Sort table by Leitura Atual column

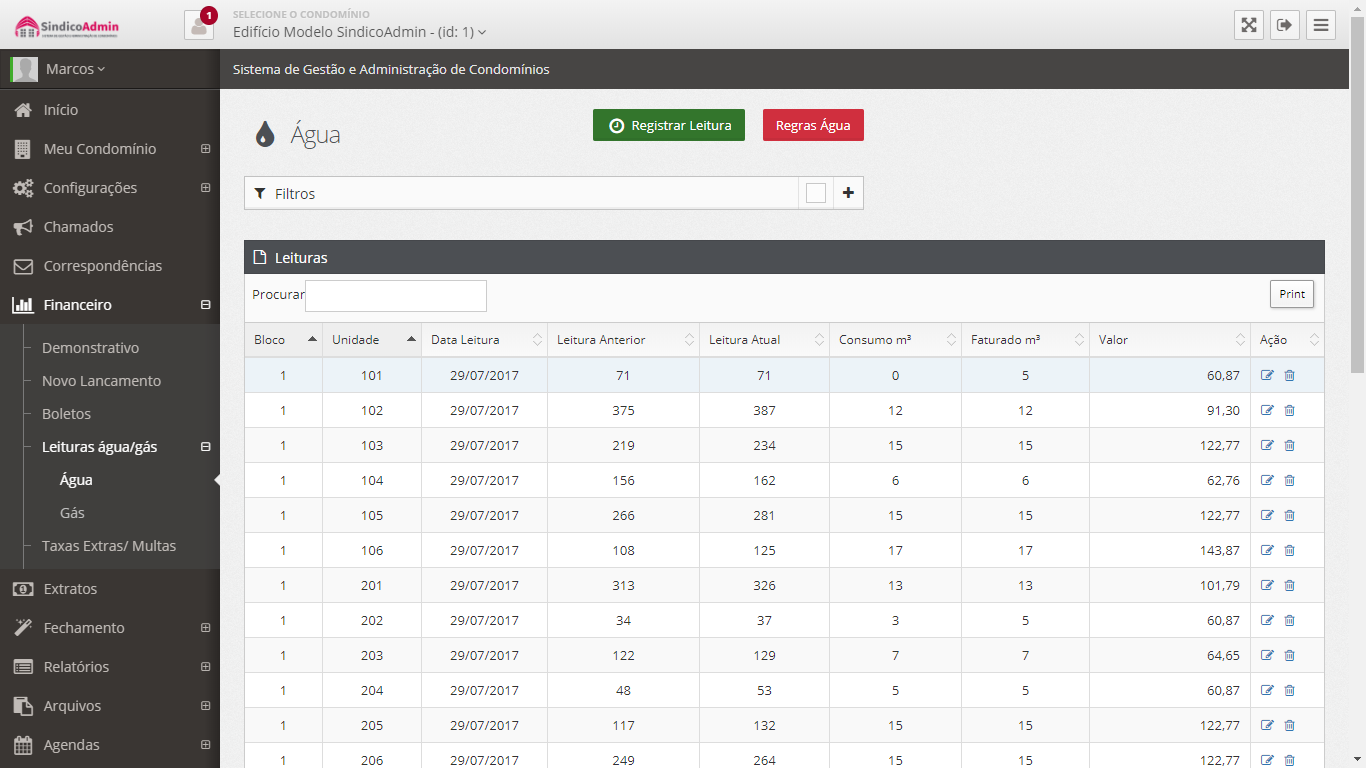pyautogui.click(x=765, y=340)
